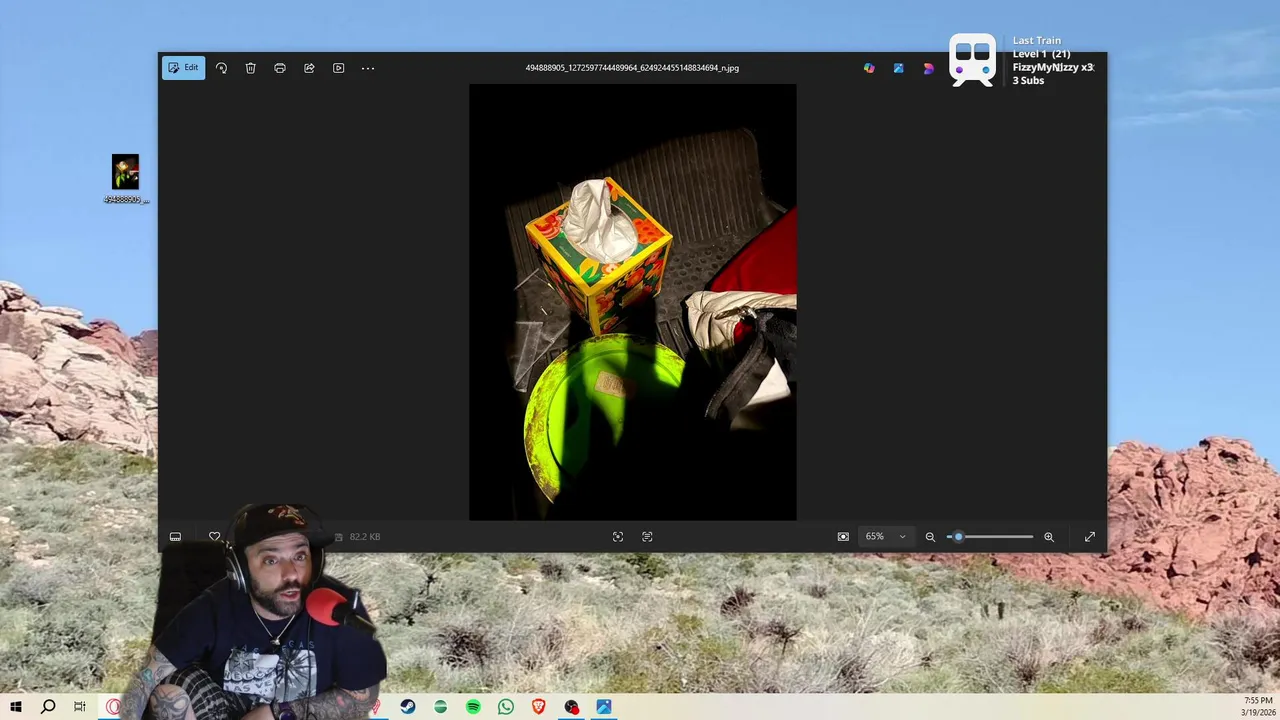Rotate the image in Photos toolbar
This screenshot has width=1280, height=720.
[x=221, y=68]
